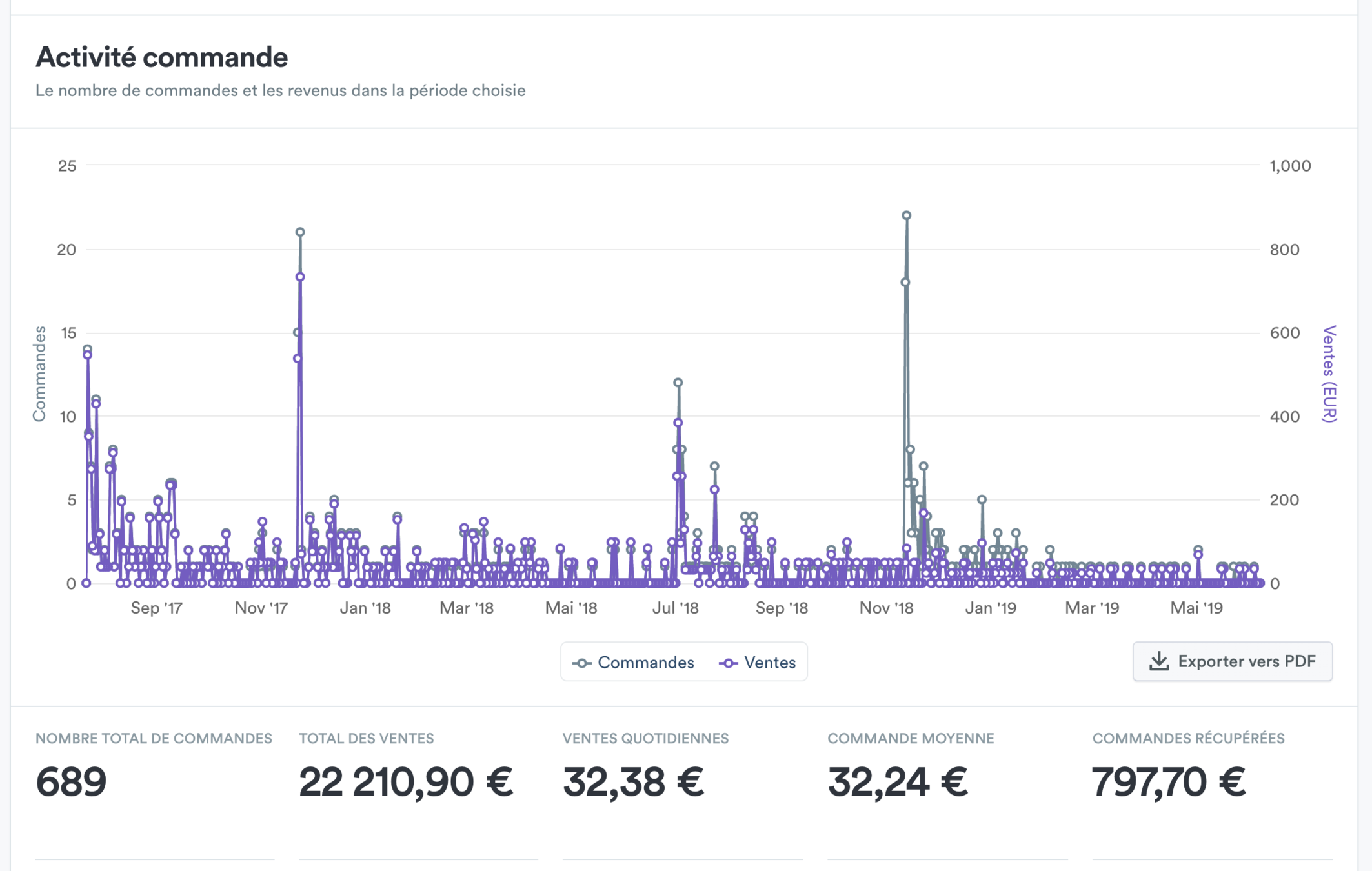
Task: Click the total orders value 689
Action: (x=71, y=782)
